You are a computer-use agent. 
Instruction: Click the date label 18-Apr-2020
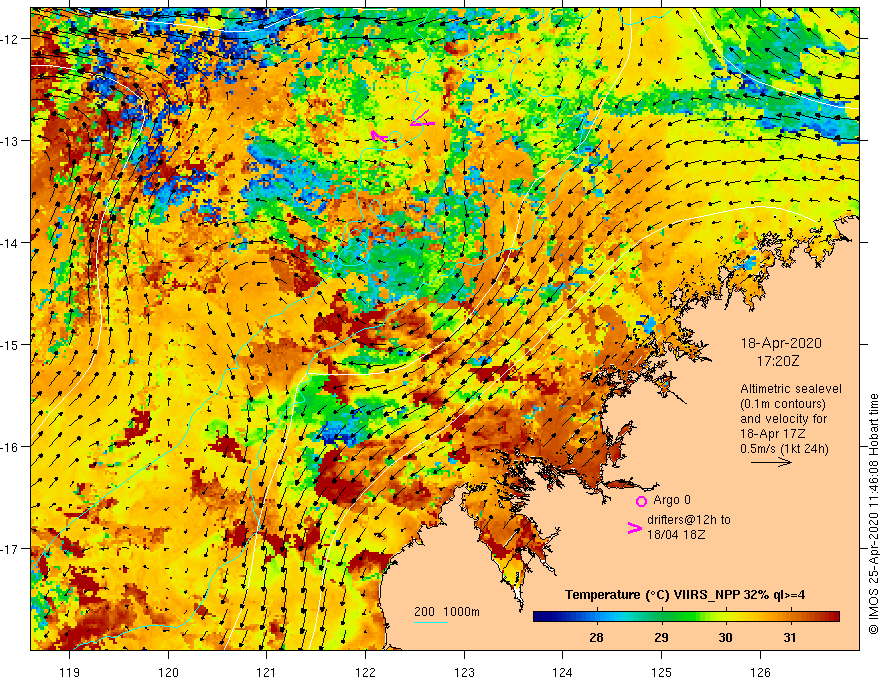coord(781,343)
